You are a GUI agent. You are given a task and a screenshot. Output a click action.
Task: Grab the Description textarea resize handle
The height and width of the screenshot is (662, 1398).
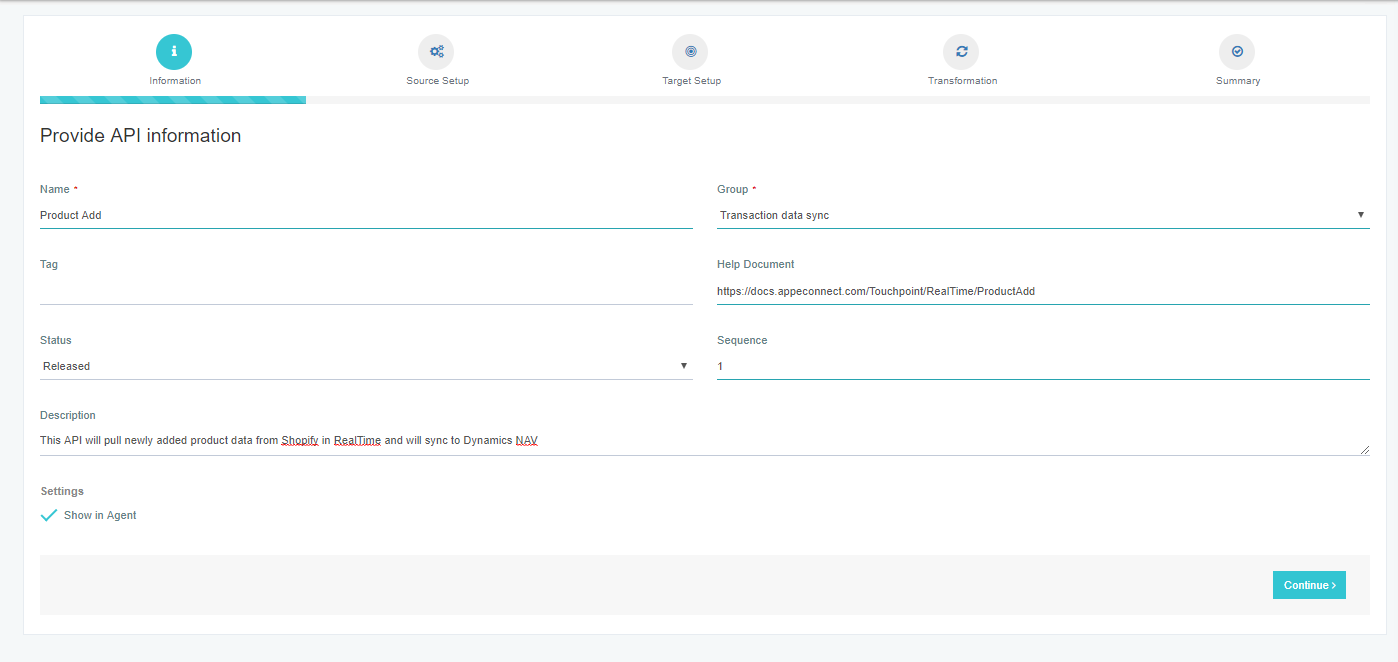click(1364, 450)
